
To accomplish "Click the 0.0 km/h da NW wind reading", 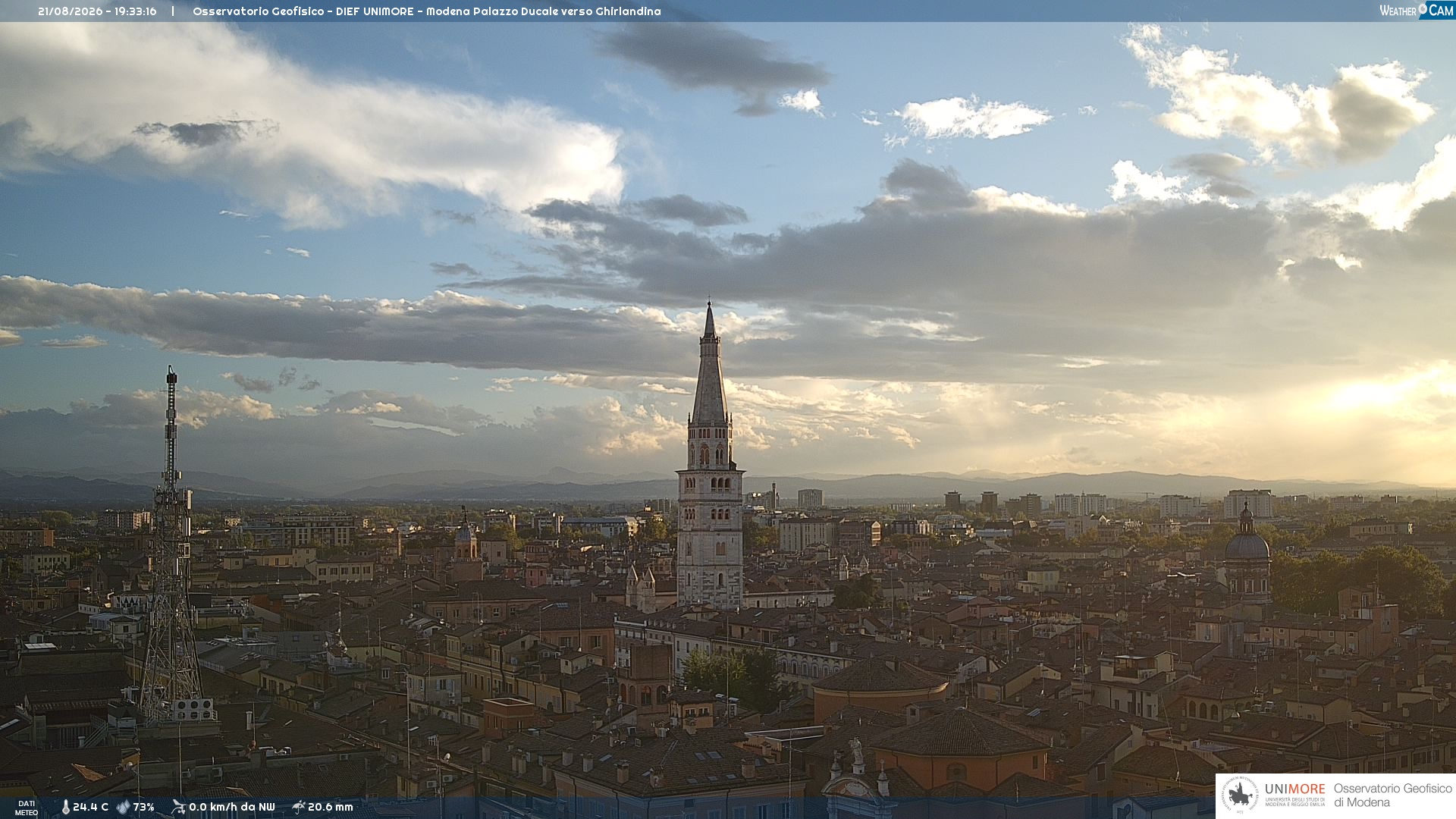I will pos(232,808).
